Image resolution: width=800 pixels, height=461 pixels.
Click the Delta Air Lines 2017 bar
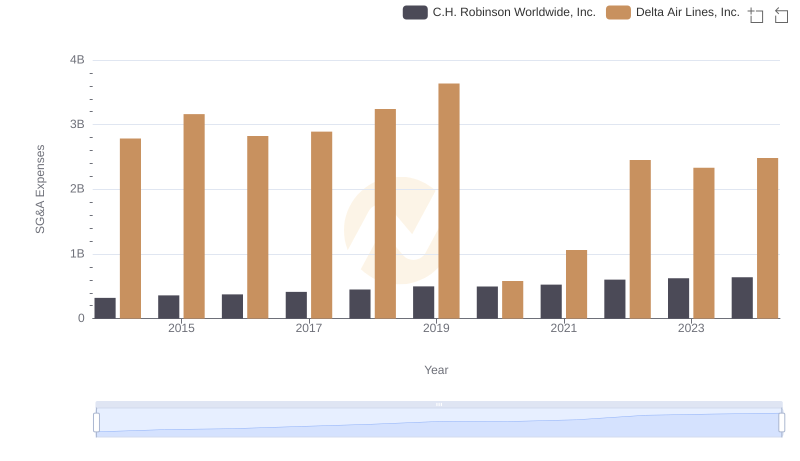[x=321, y=225]
